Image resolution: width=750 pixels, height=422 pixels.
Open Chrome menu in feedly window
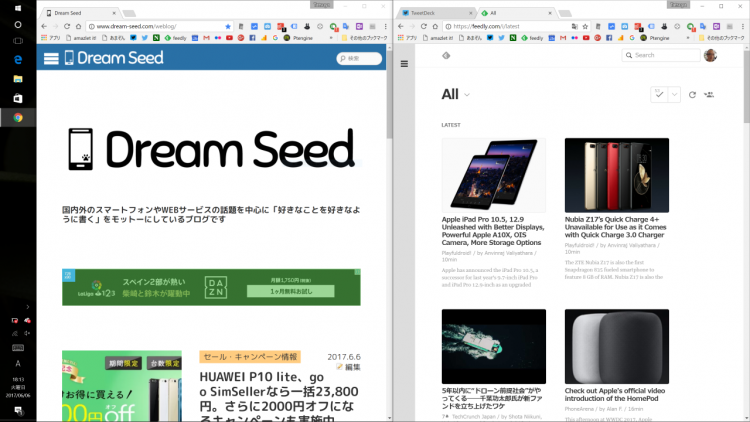[742, 26]
